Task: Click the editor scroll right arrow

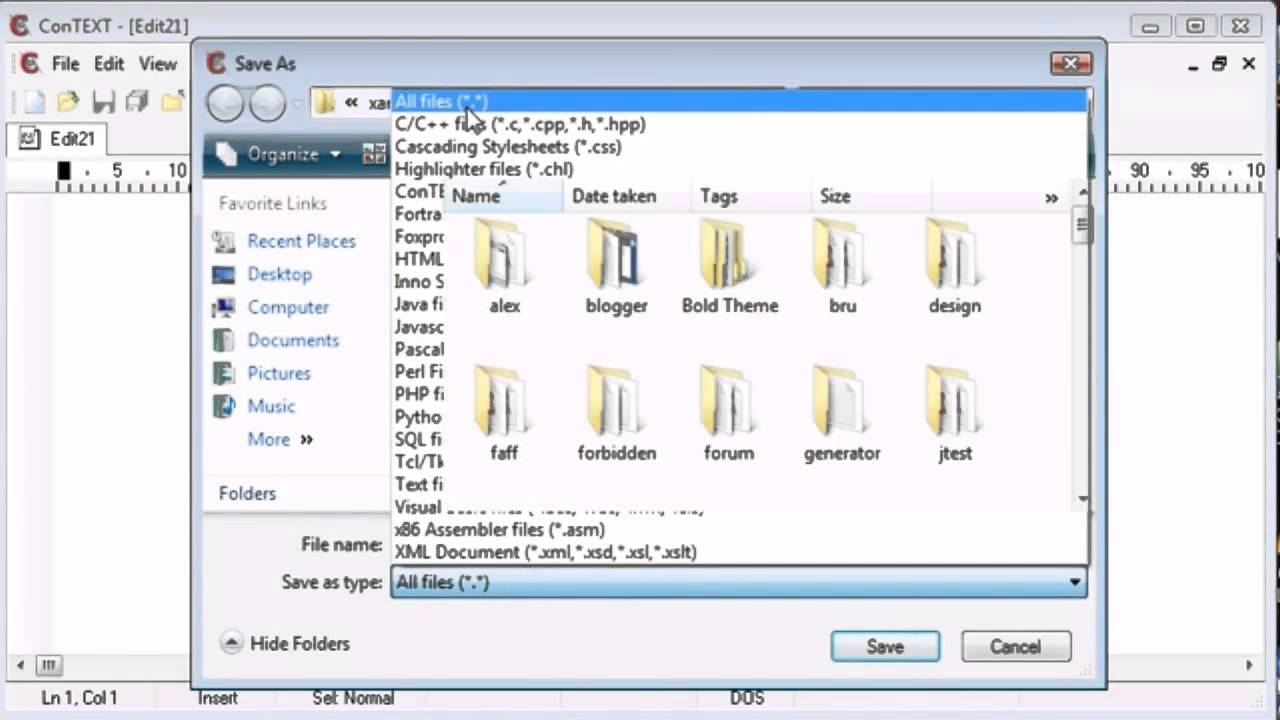Action: point(1249,665)
